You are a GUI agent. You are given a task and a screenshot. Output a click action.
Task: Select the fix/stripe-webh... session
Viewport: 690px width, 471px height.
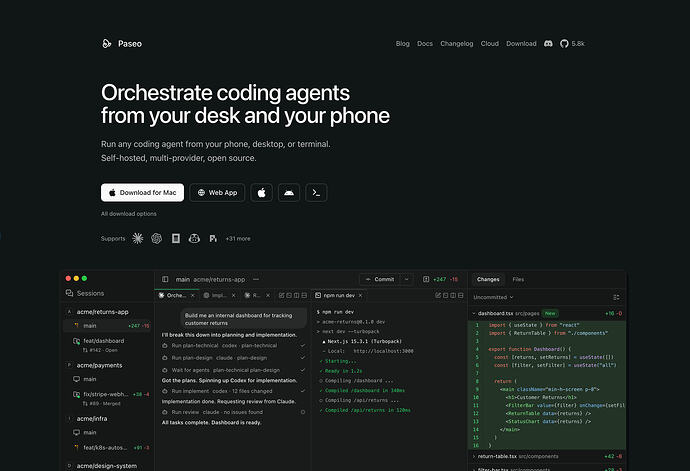108,398
